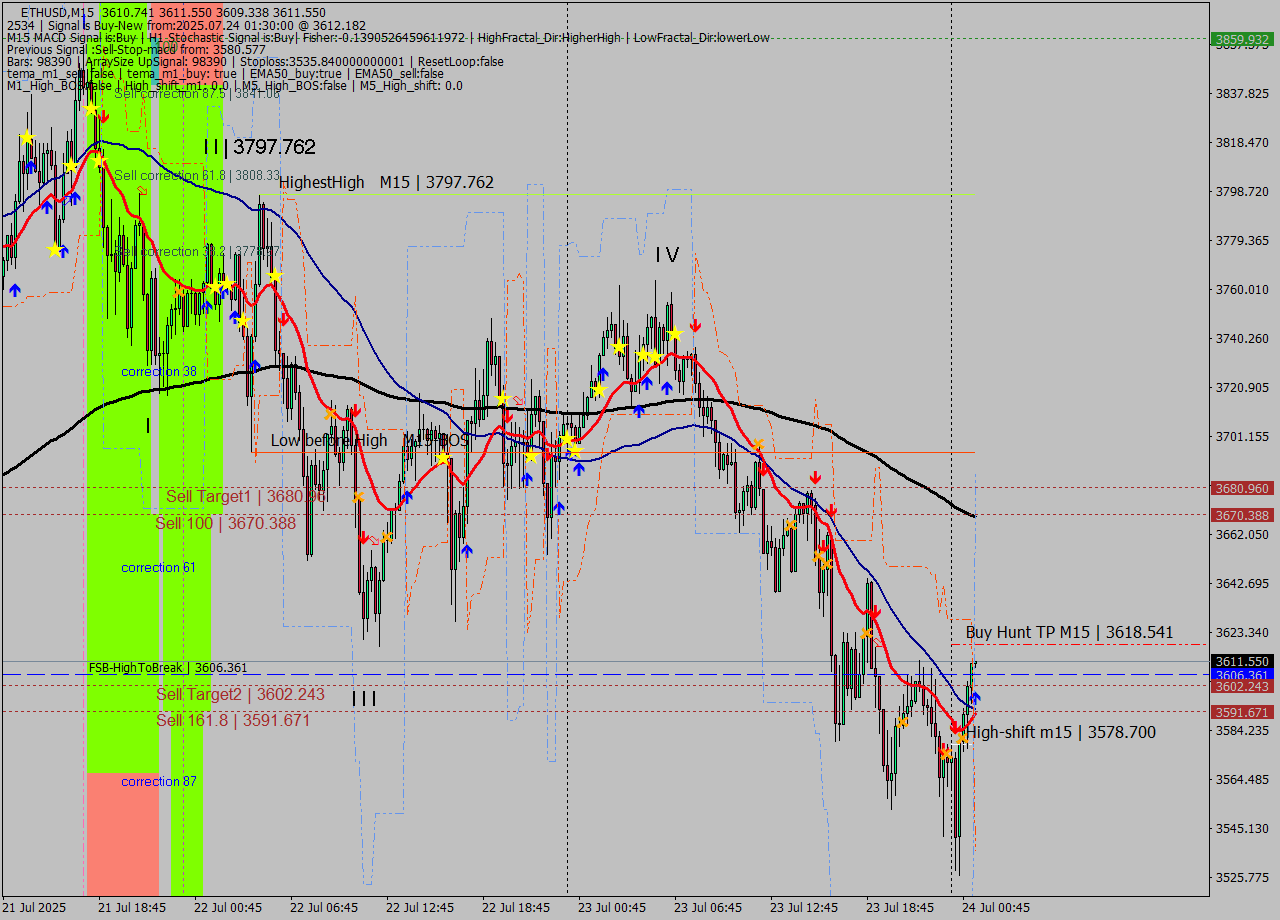Click the black current price tag 3611.550
This screenshot has width=1280, height=920.
(x=1241, y=662)
